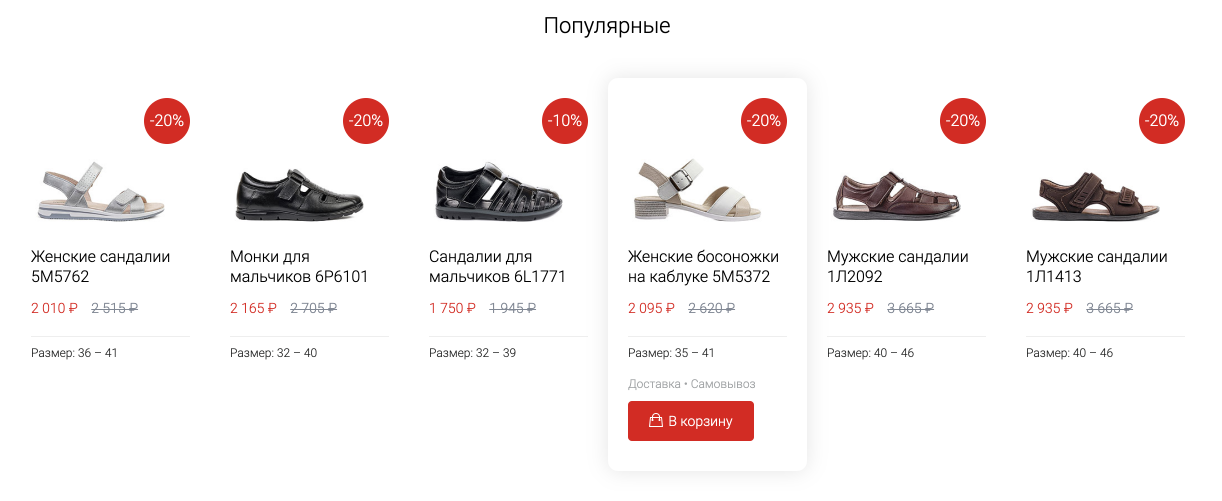Click the silver women's sandal 5М5762 image
The width and height of the screenshot is (1222, 501).
100,190
